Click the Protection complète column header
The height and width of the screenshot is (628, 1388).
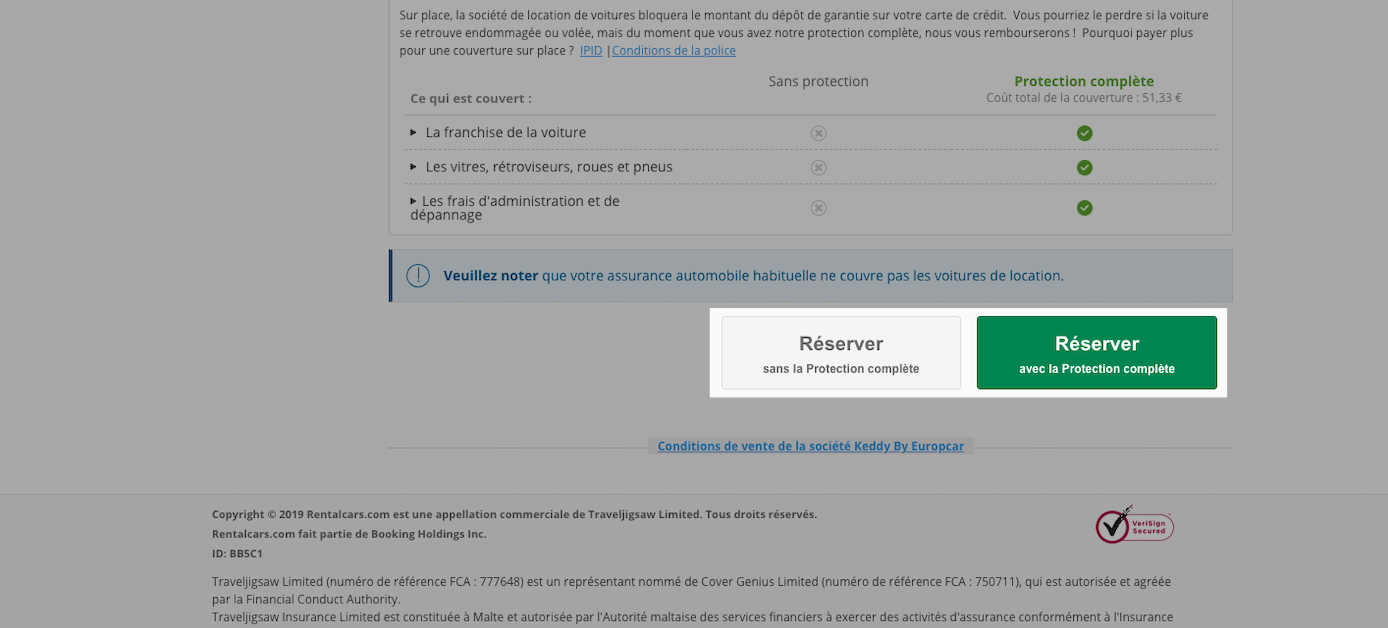[1084, 81]
